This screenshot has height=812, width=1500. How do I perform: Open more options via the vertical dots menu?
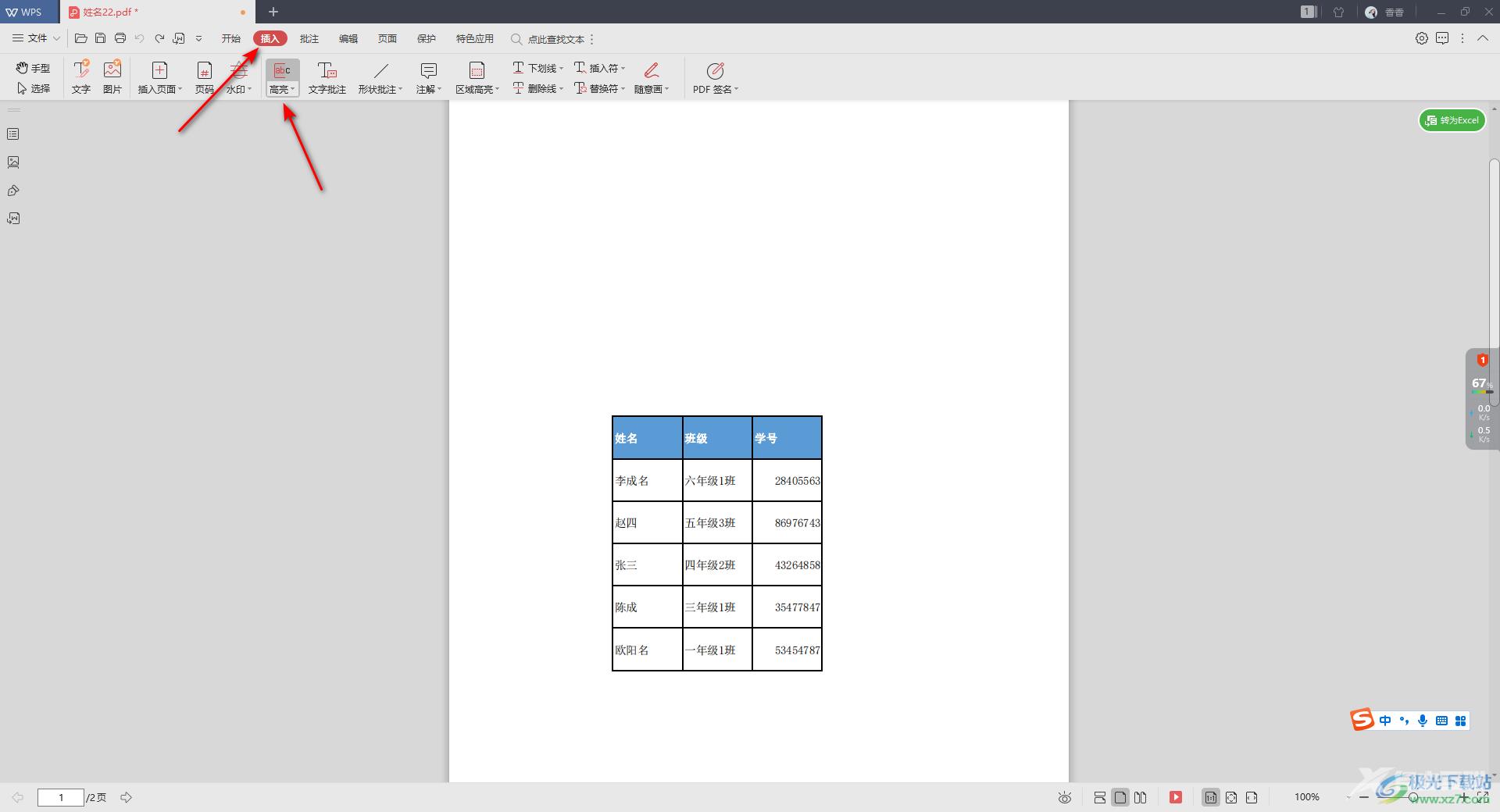(1462, 38)
